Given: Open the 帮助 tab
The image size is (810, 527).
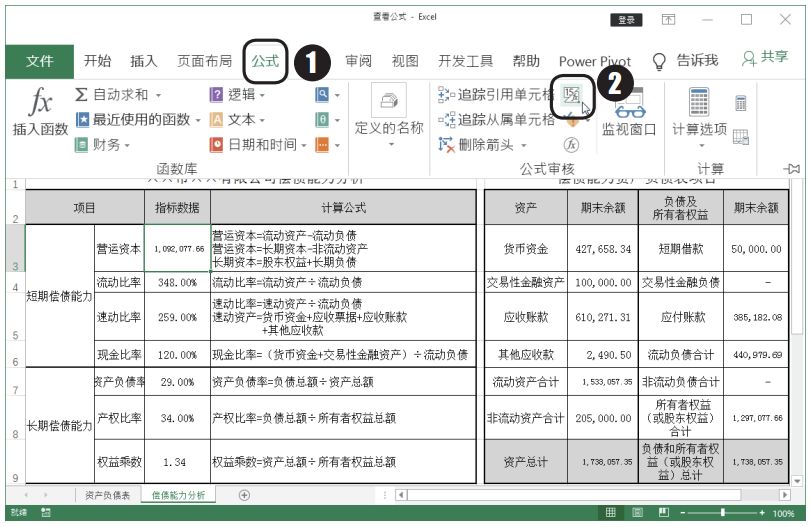Looking at the screenshot, I should coord(526,61).
